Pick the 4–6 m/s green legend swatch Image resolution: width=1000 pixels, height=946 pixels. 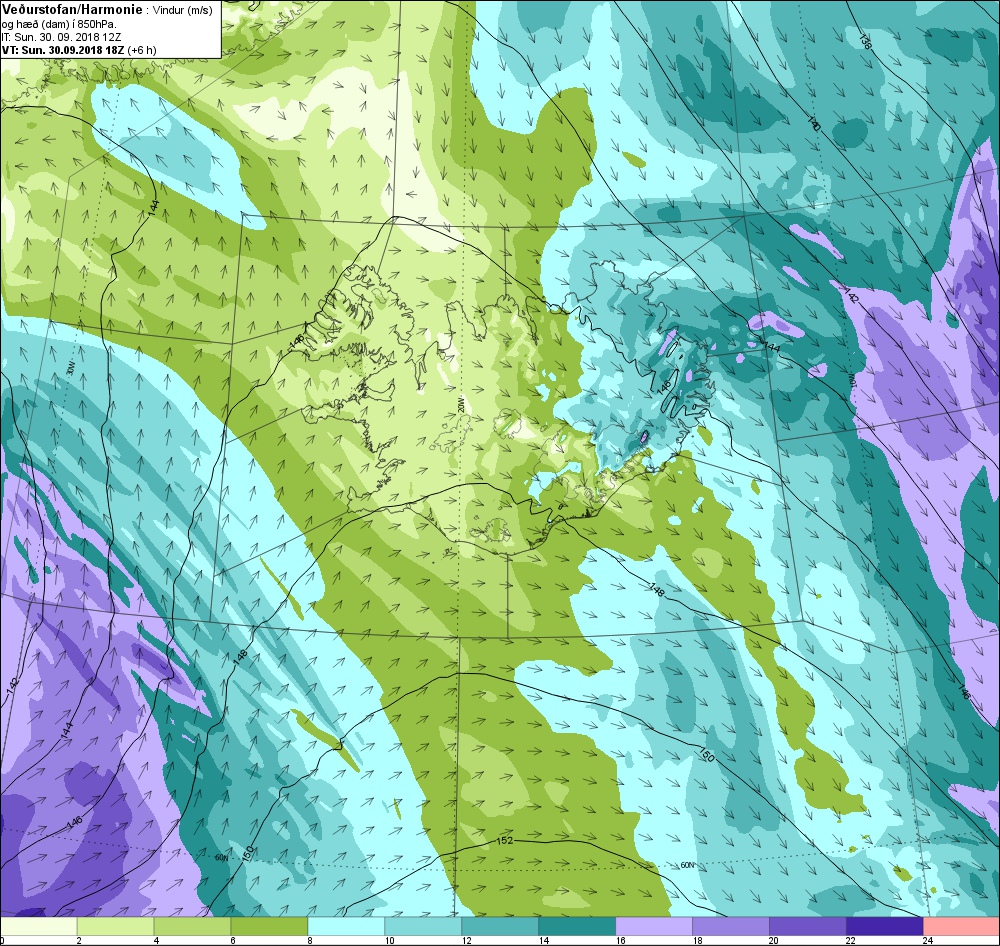tap(193, 925)
